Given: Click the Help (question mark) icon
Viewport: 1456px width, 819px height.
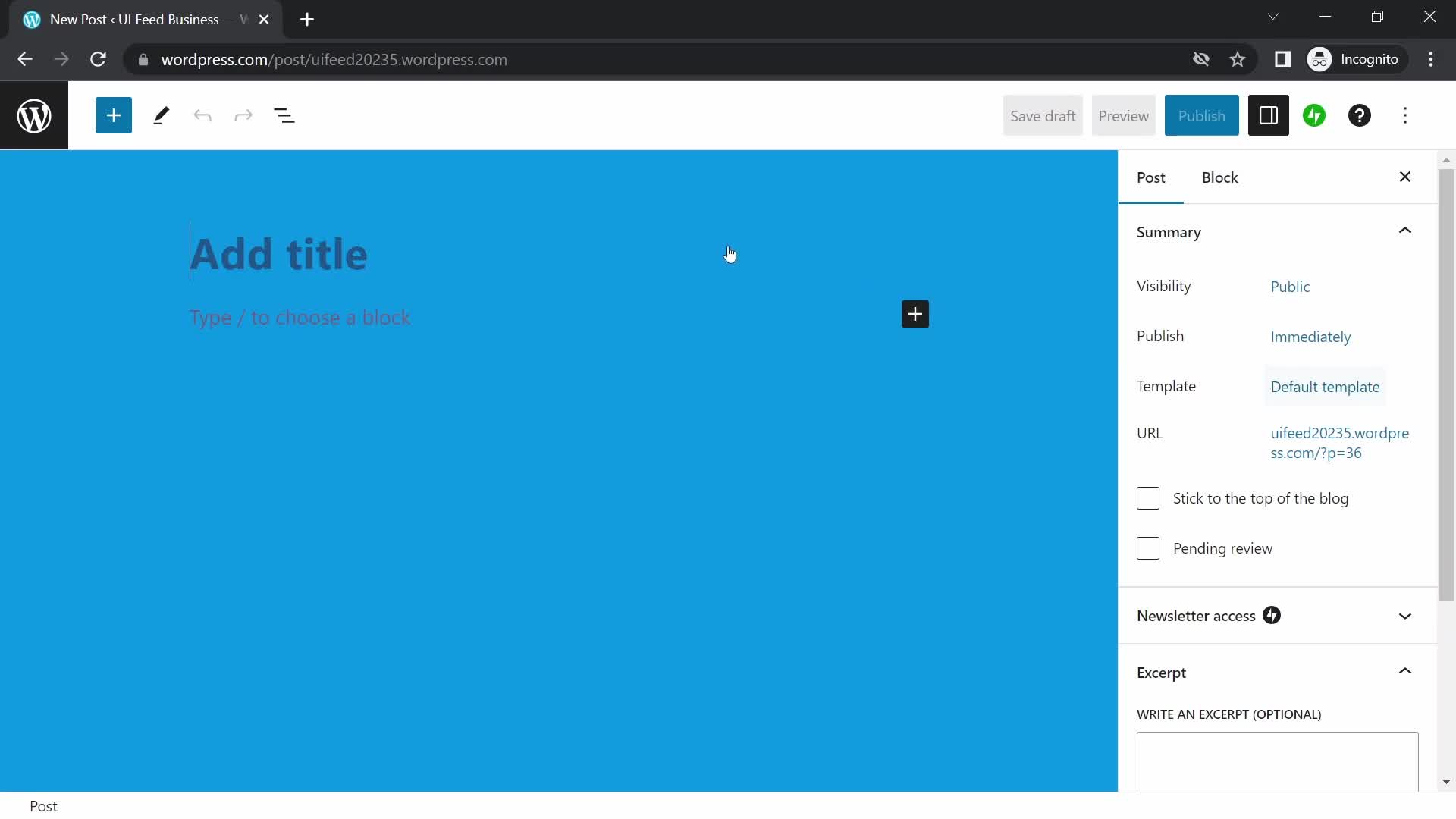Looking at the screenshot, I should [x=1358, y=115].
